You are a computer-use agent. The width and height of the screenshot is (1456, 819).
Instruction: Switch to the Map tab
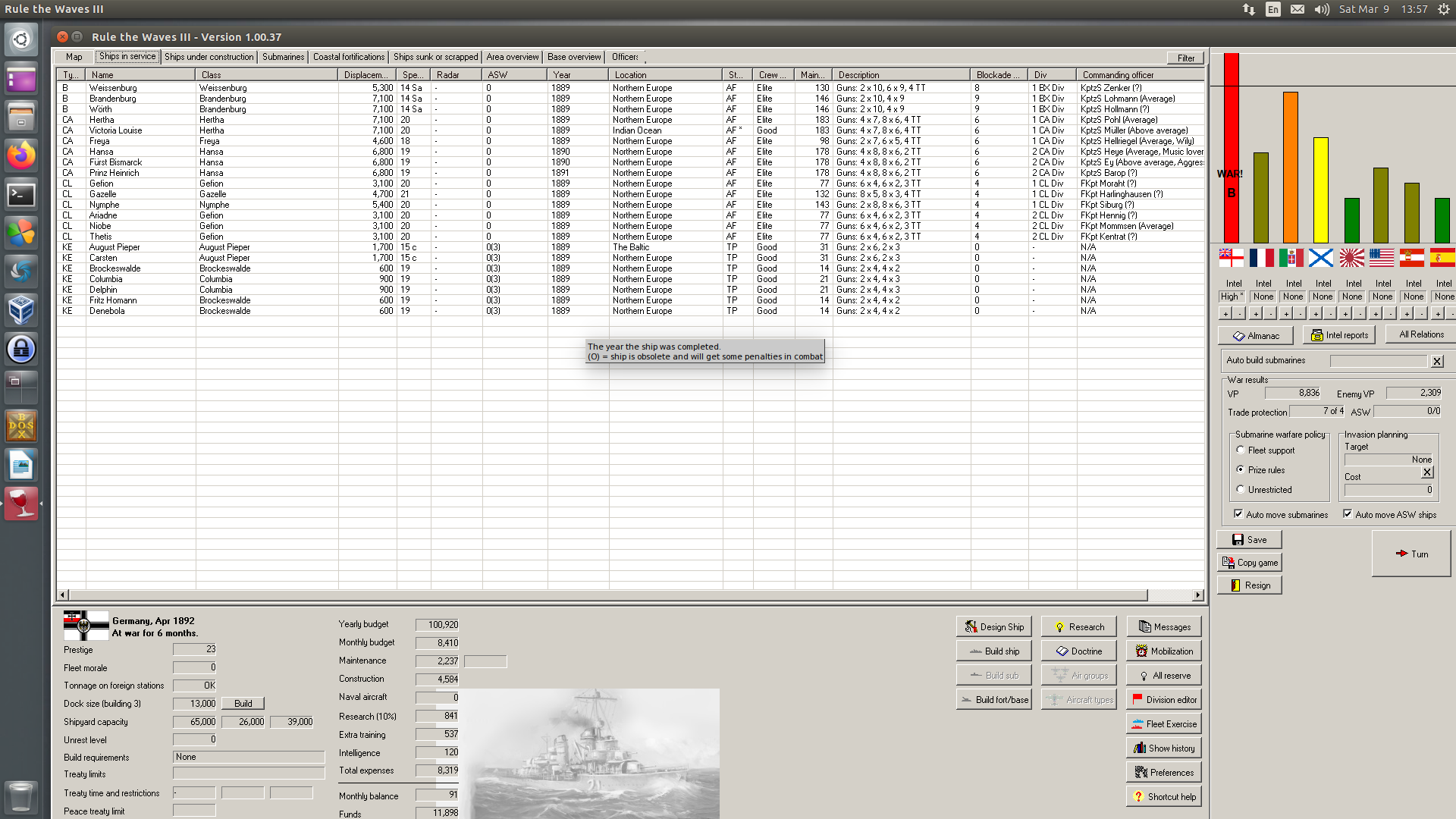pyautogui.click(x=74, y=57)
